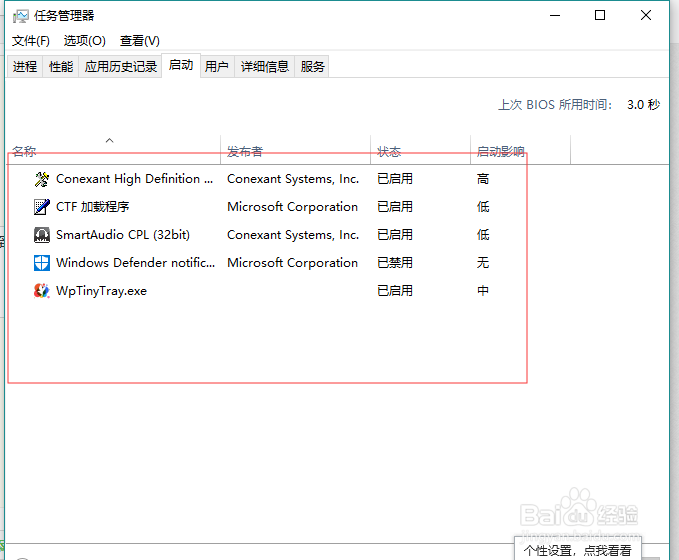Switch to the 详细信息 tab

265,67
